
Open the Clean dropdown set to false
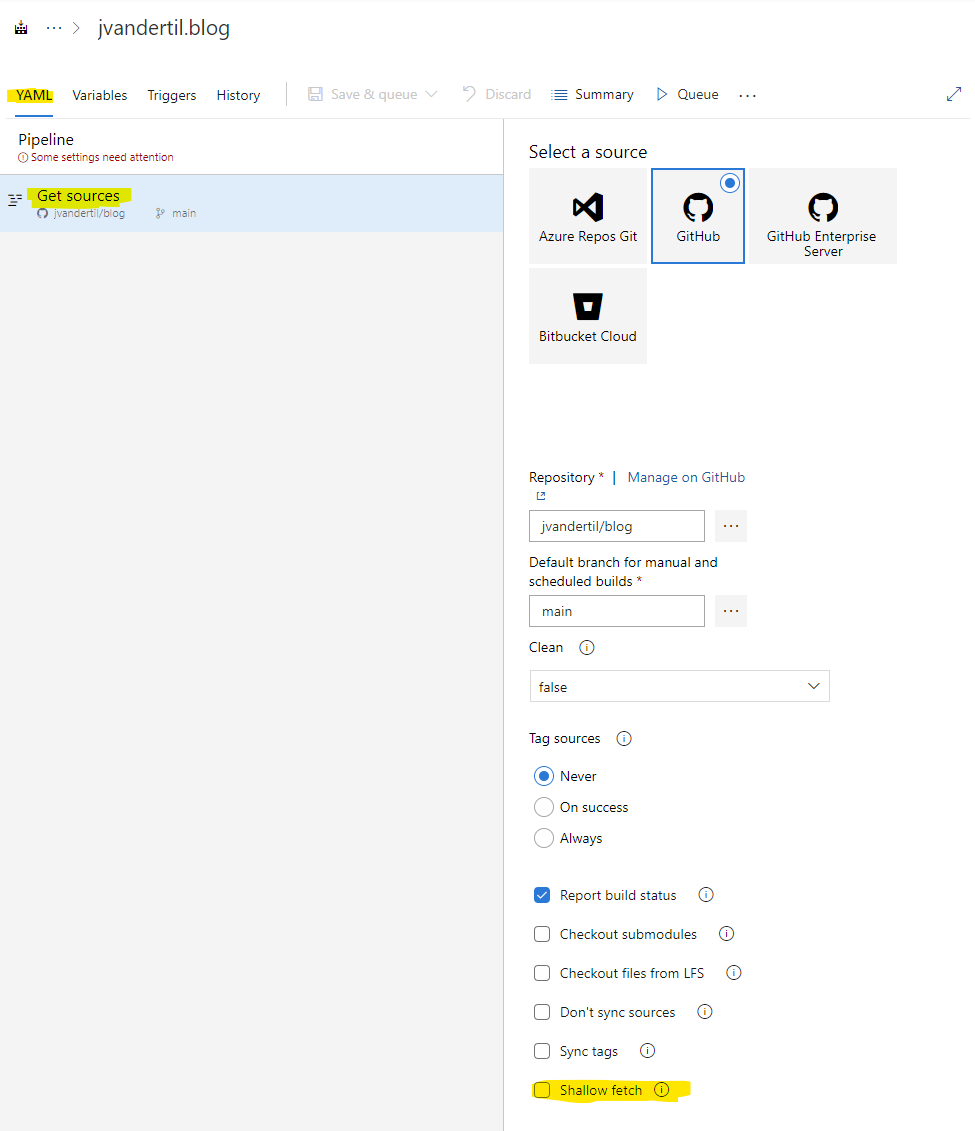click(679, 687)
